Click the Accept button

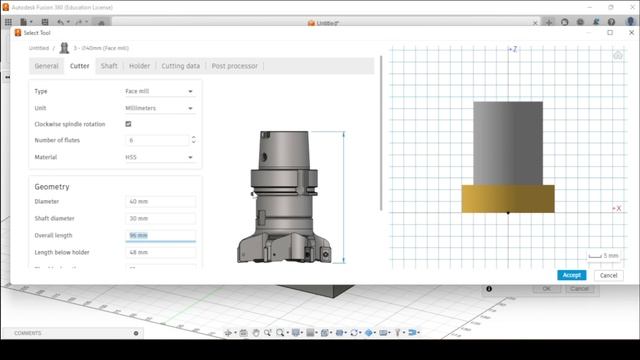[571, 275]
